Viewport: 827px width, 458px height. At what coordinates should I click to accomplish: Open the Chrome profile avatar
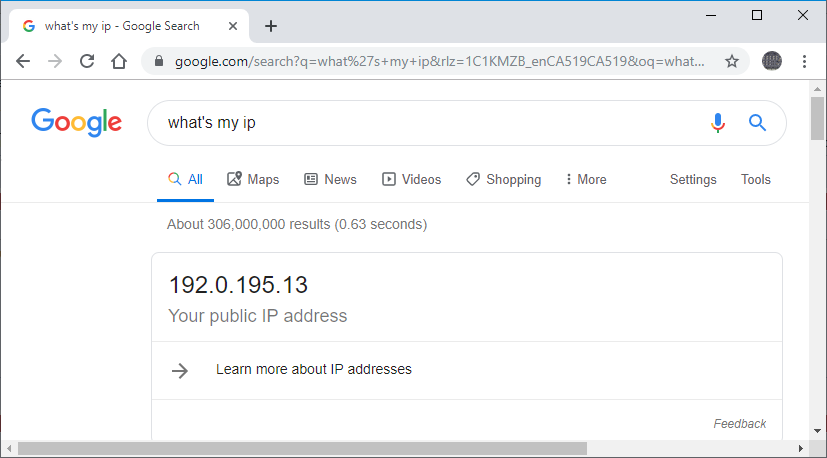[772, 61]
